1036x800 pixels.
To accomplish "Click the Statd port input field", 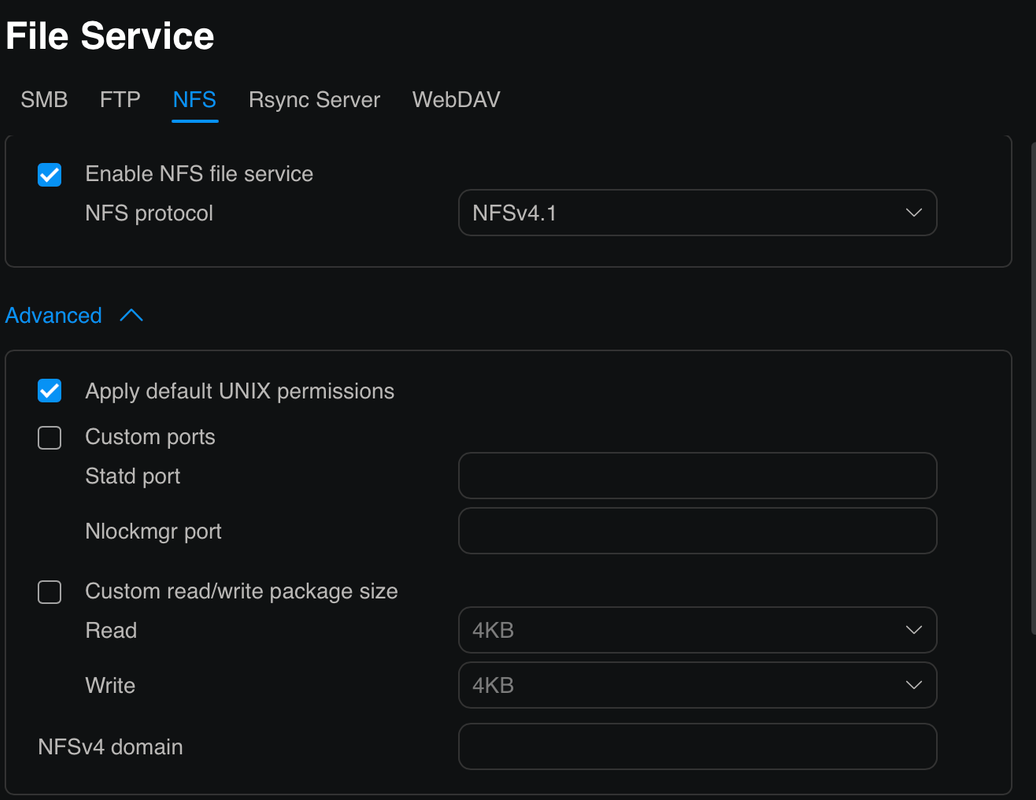I will tap(696, 476).
